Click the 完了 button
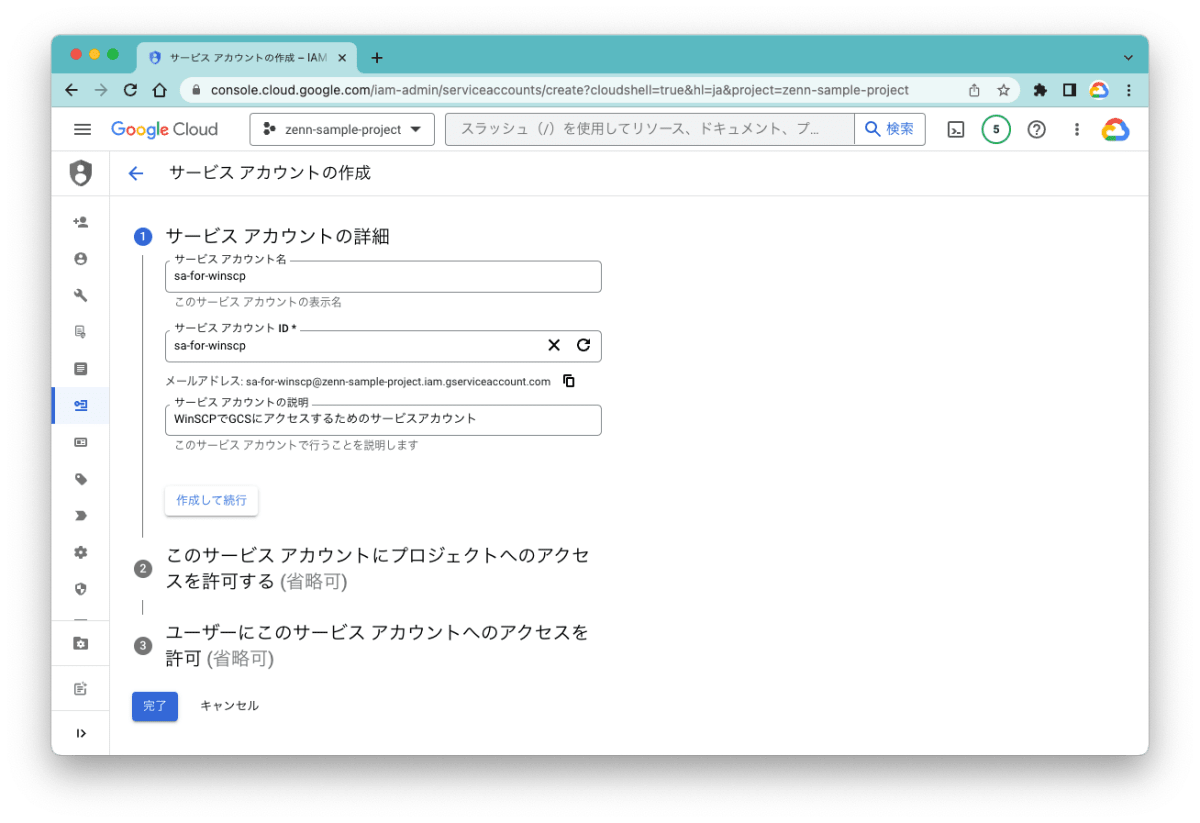Screen dimensions: 1200x823 [x=155, y=706]
